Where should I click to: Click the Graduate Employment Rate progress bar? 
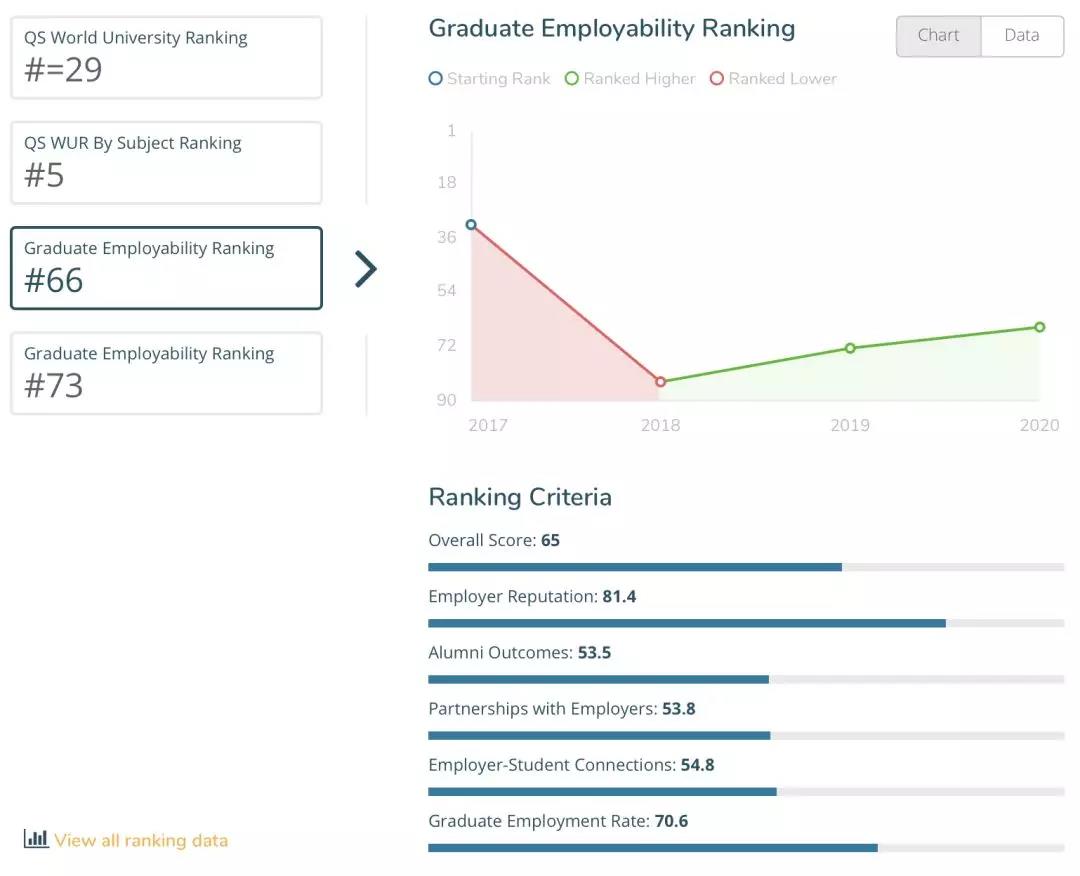click(x=745, y=848)
